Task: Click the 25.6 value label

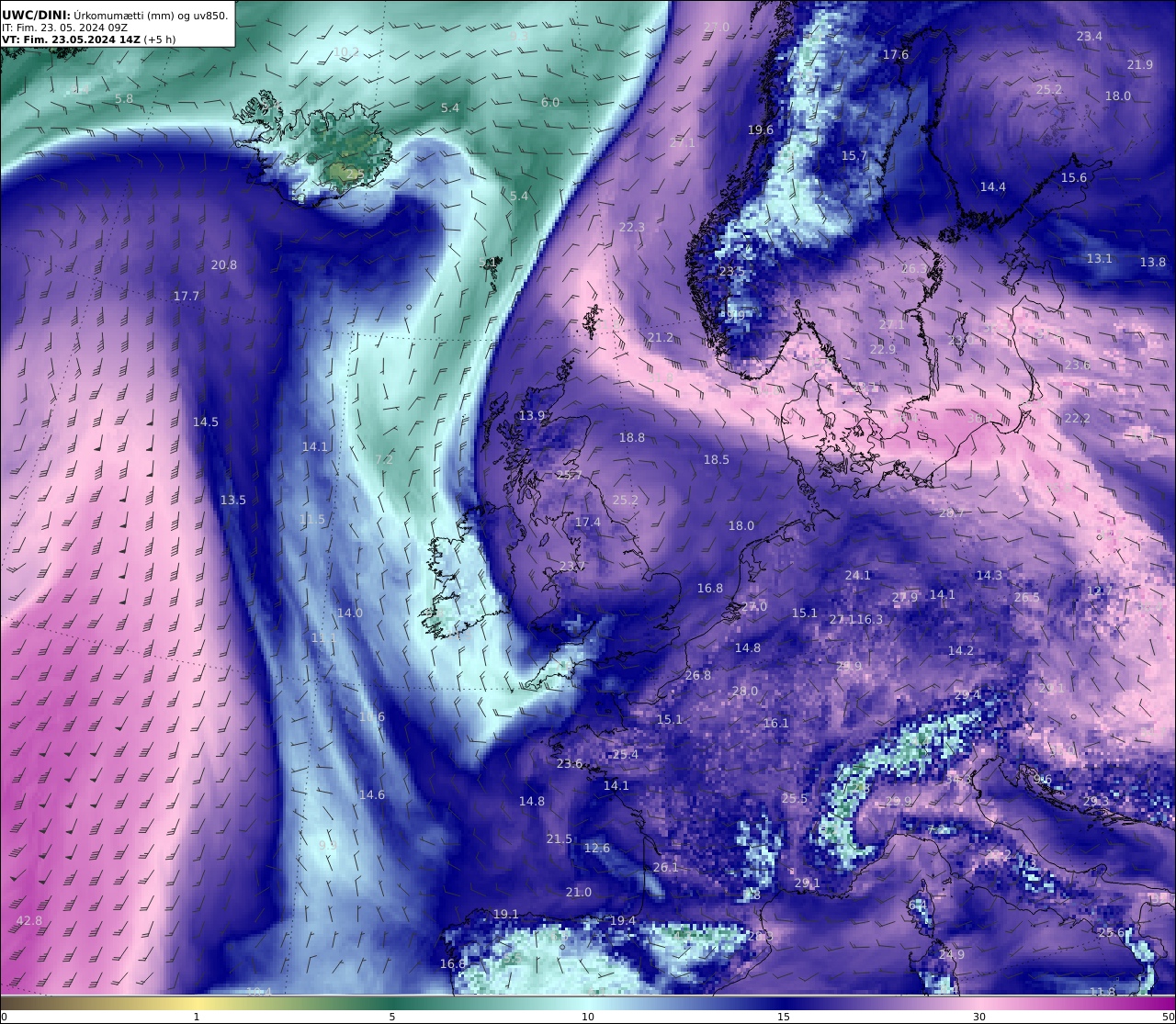Action: coord(1112,932)
